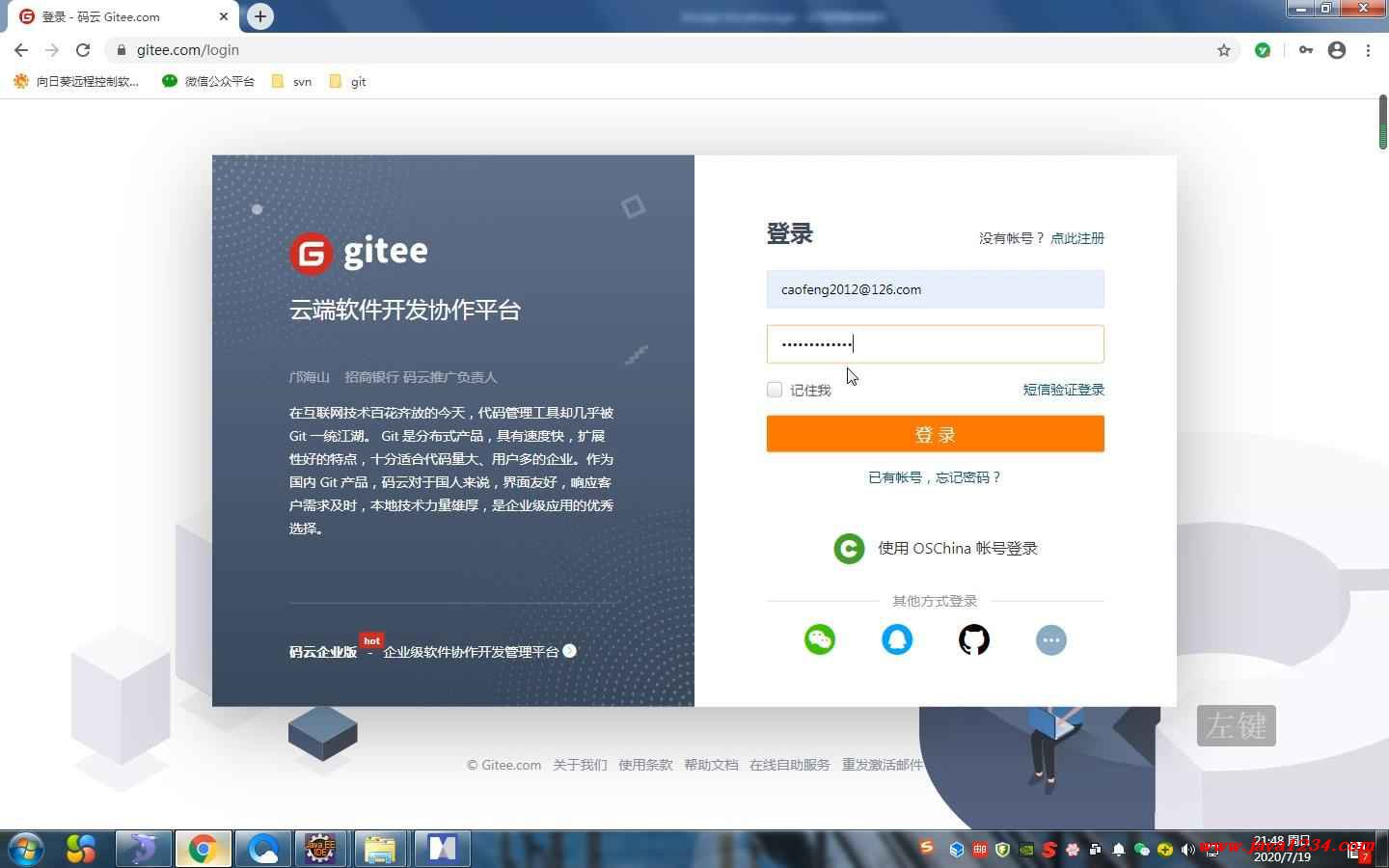This screenshot has height=868, width=1389.
Task: Open the dolphin app in taskbar
Action: click(x=143, y=849)
